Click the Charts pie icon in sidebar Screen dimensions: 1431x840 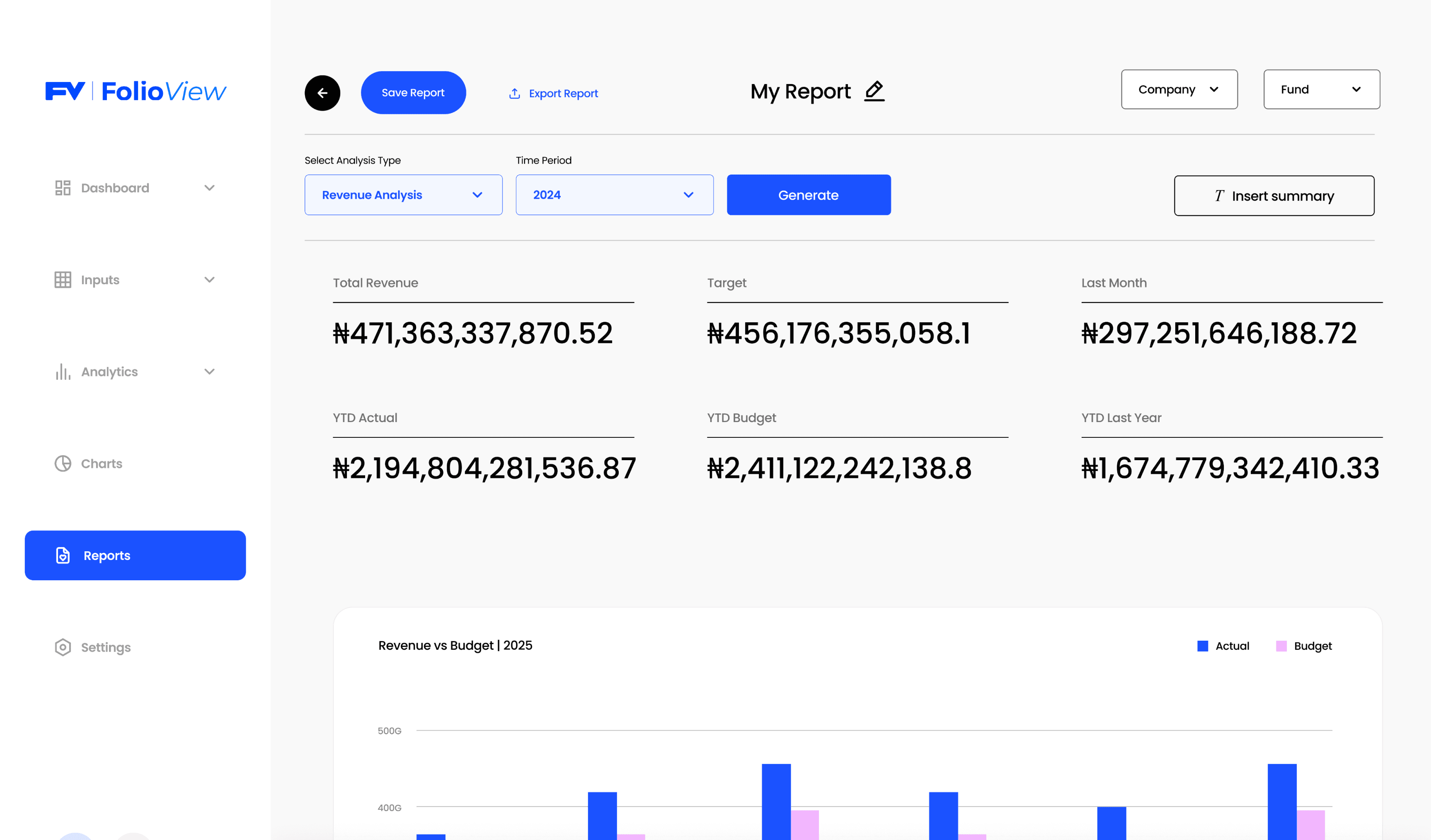coord(63,464)
